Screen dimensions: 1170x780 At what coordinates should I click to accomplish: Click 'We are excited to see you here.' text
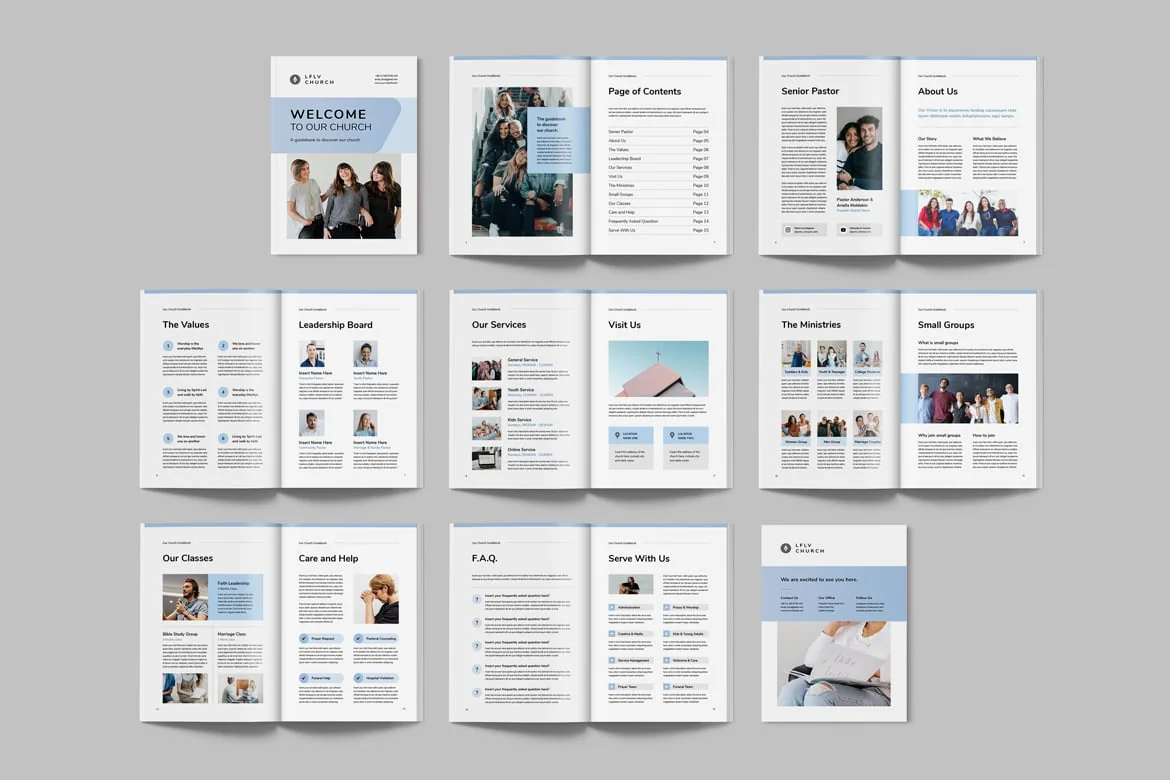click(819, 579)
